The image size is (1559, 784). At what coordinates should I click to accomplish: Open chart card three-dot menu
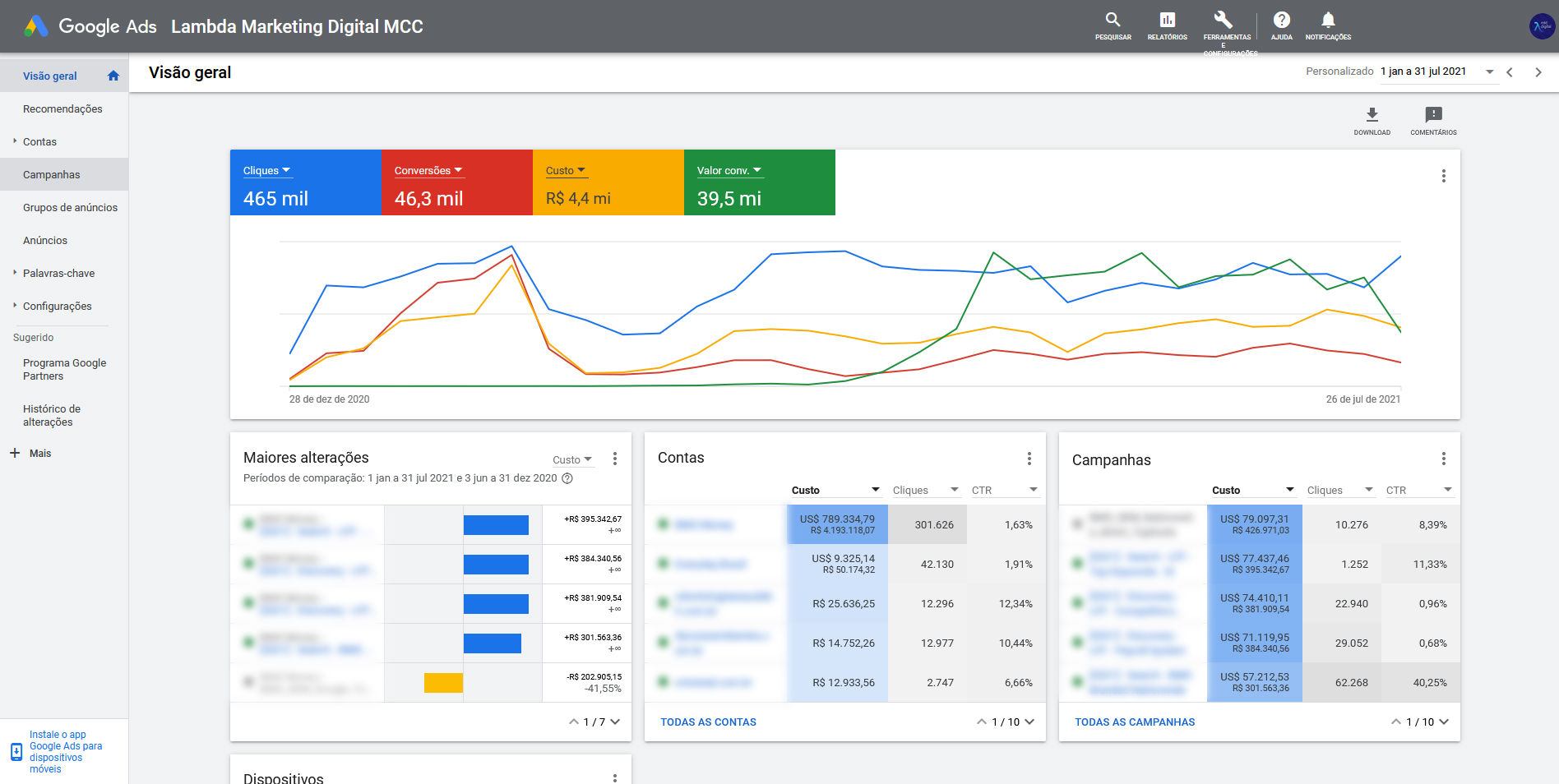[x=1443, y=176]
